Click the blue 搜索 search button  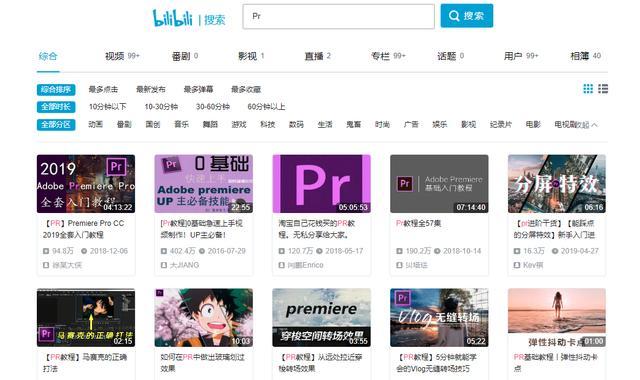[x=467, y=16]
